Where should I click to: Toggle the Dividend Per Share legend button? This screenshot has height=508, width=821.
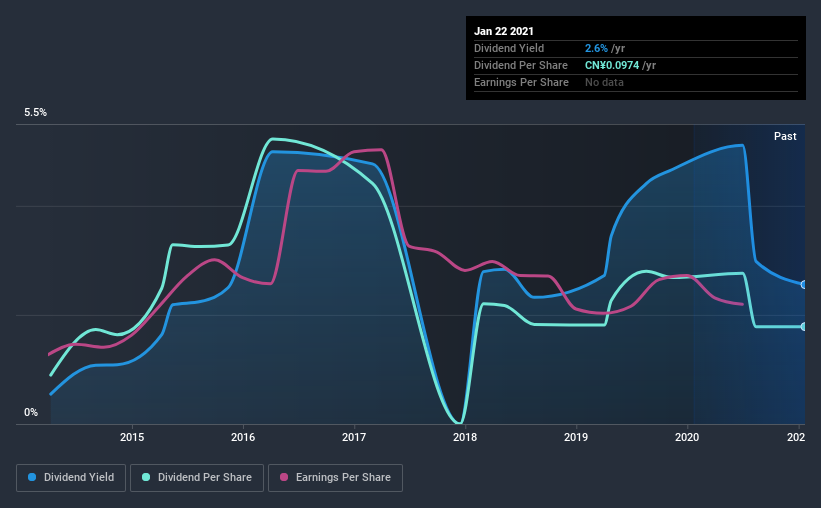coord(197,478)
